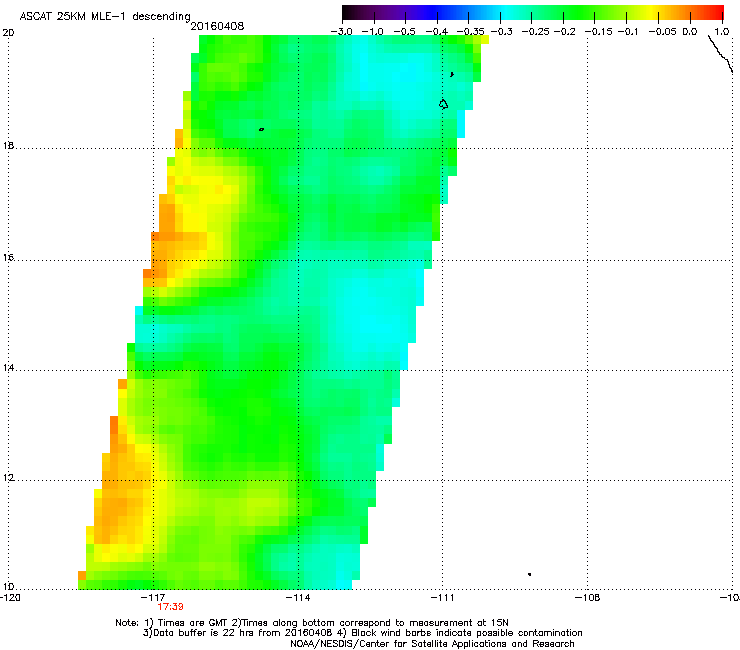Click the tiny island mark near 19.3N, -110.8
The height and width of the screenshot is (650, 740).
point(452,74)
